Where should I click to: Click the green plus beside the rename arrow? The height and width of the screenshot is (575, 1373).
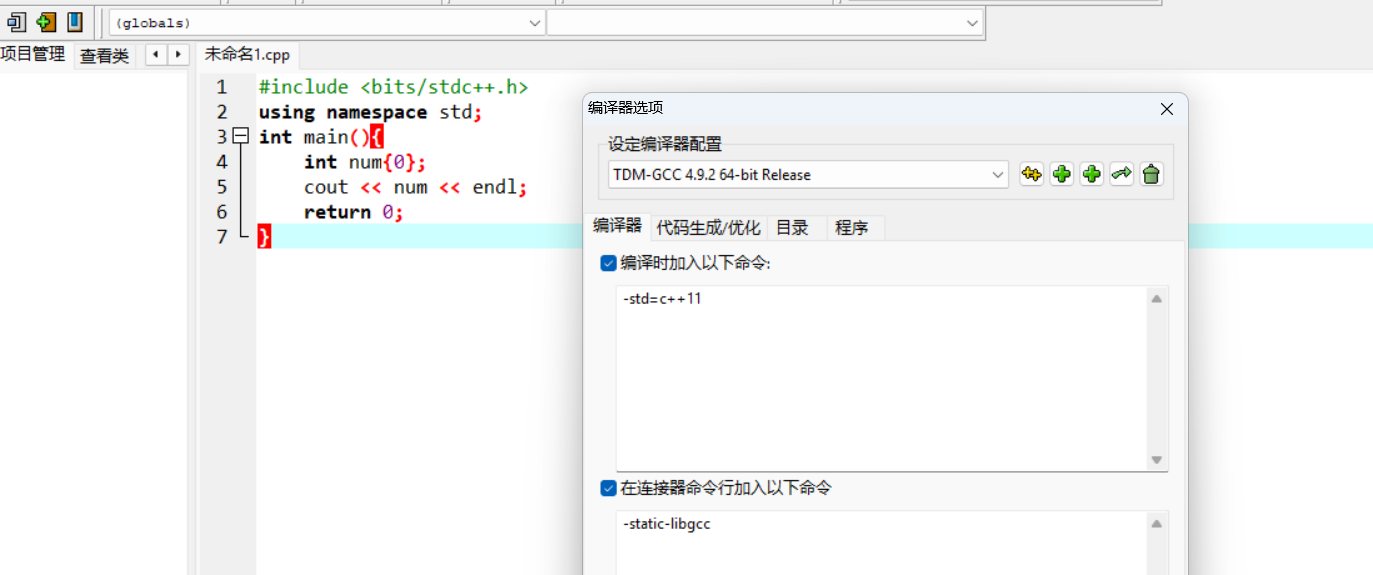(1091, 174)
